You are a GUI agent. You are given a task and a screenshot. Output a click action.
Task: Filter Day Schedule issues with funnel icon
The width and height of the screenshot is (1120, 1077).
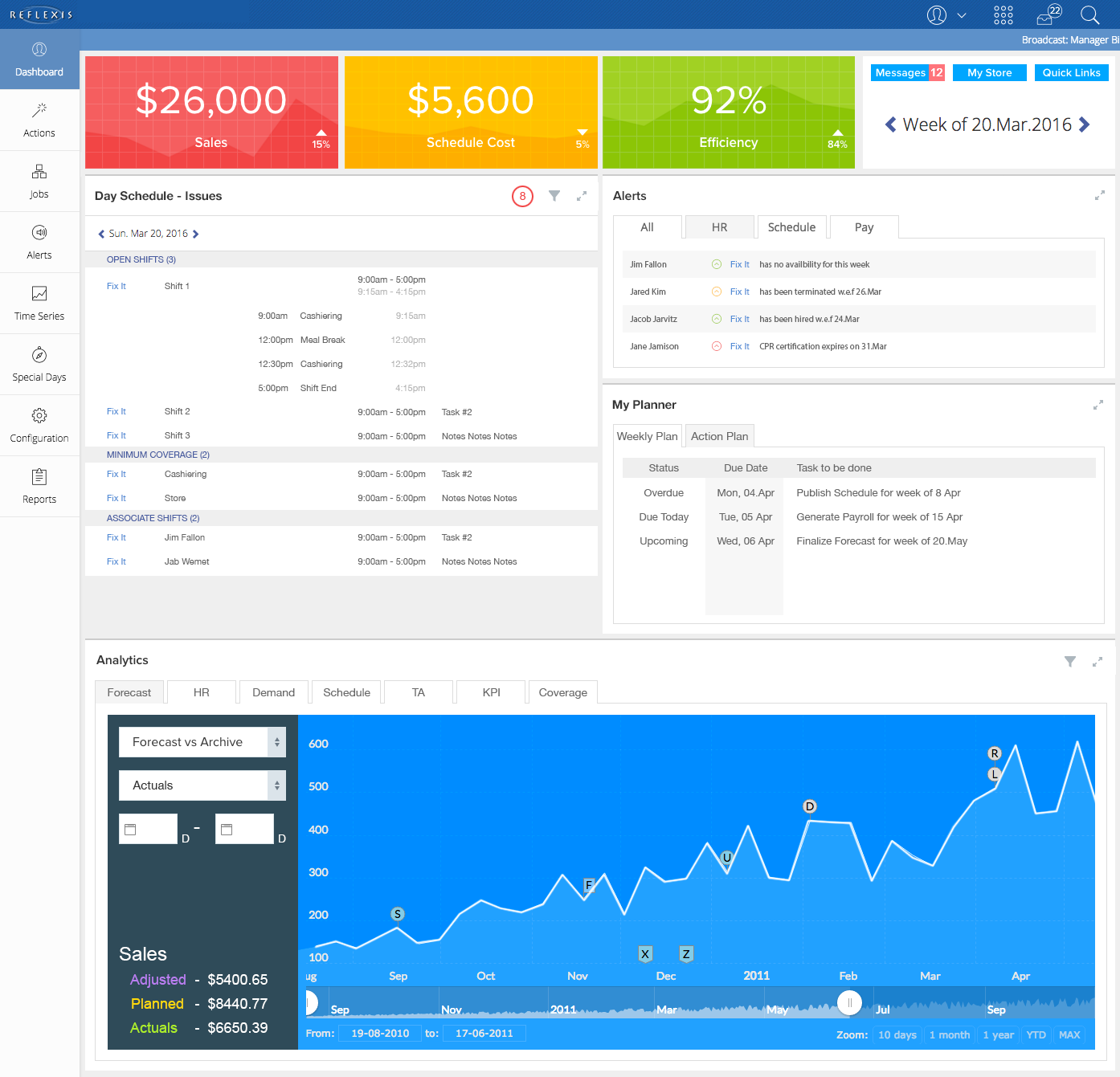point(554,196)
